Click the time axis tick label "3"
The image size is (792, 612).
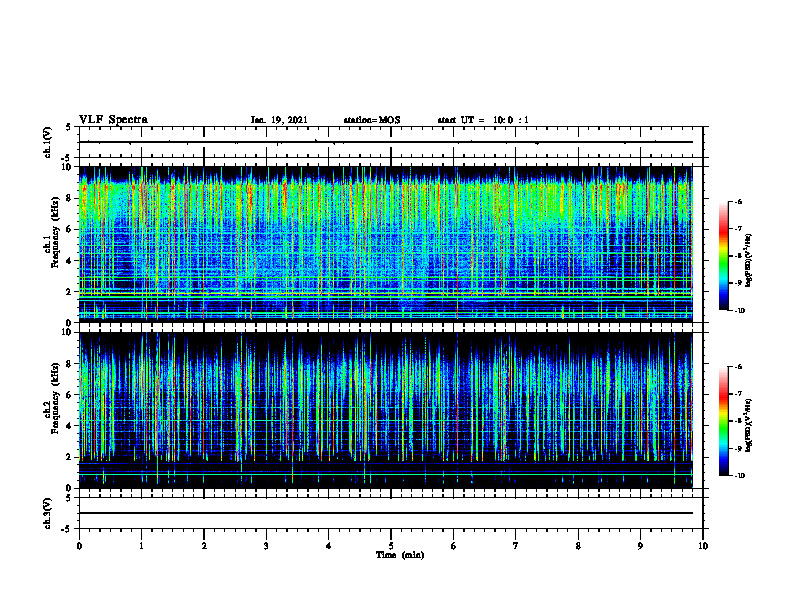tap(266, 546)
